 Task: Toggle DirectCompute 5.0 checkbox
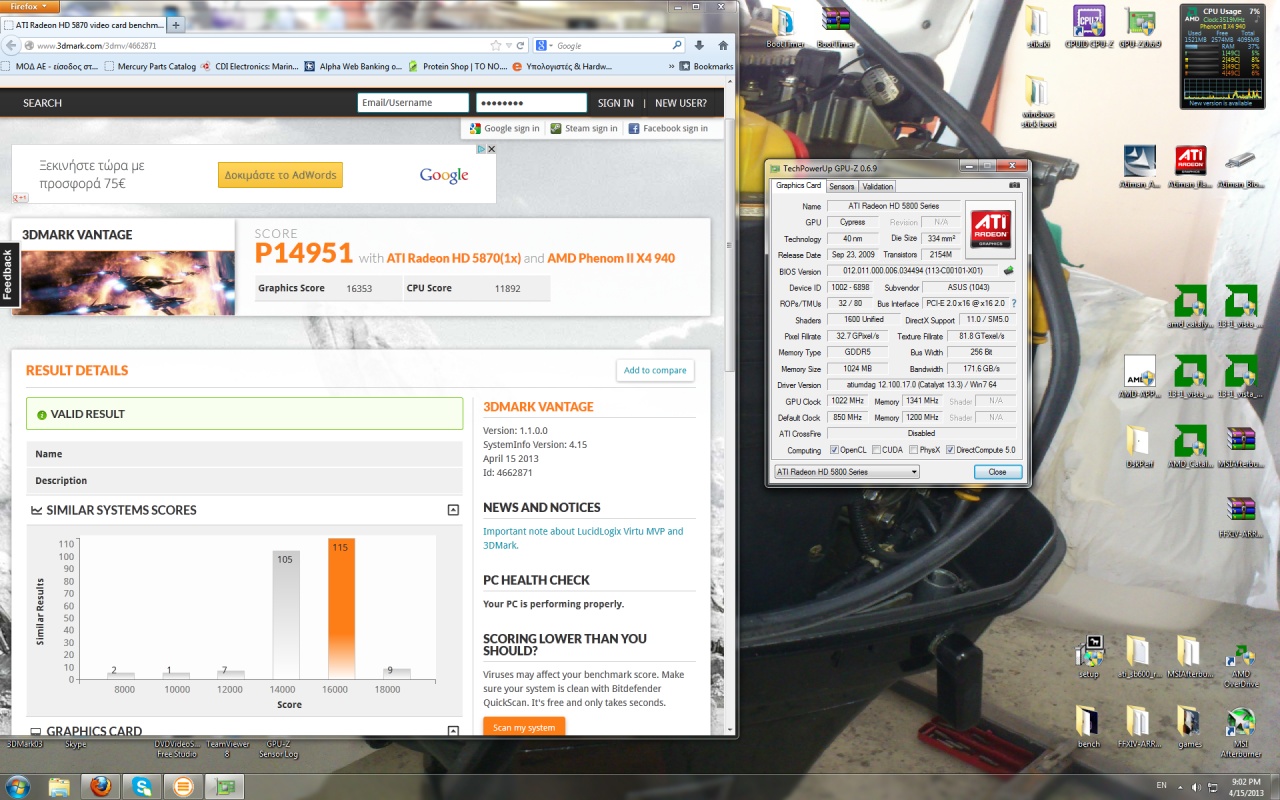pos(950,450)
